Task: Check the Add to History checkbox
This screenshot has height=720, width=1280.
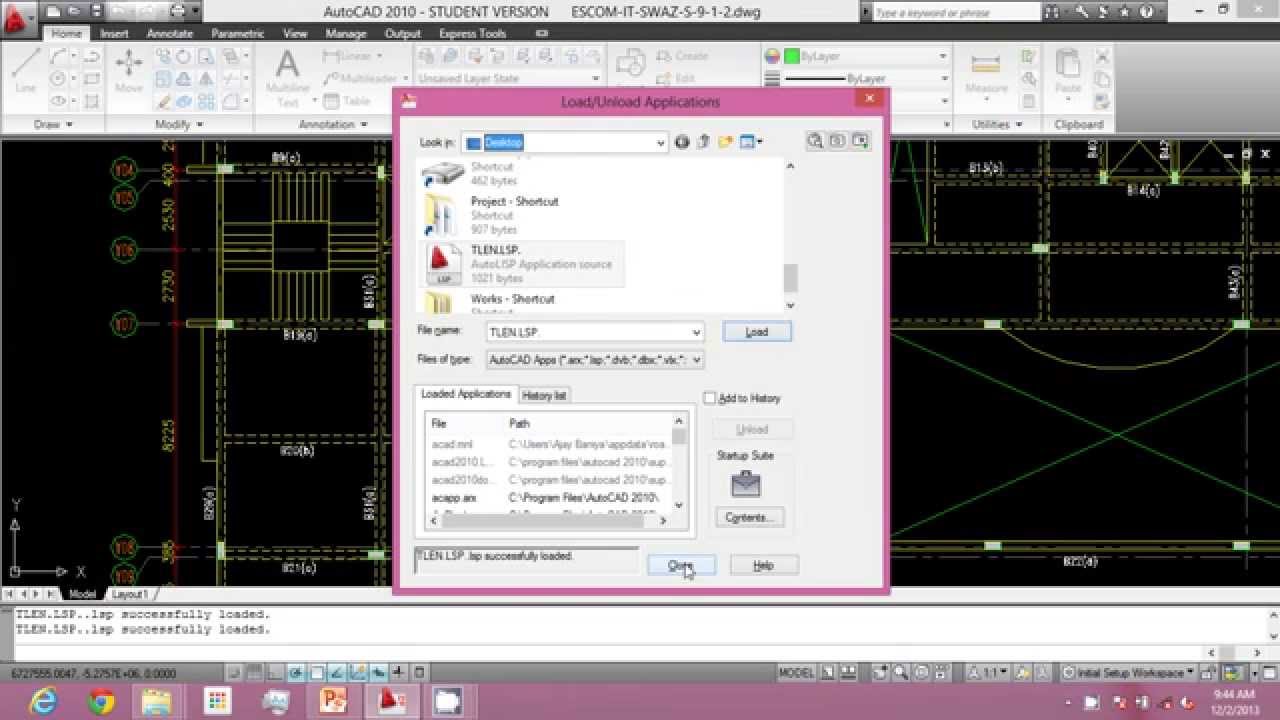Action: pyautogui.click(x=710, y=398)
